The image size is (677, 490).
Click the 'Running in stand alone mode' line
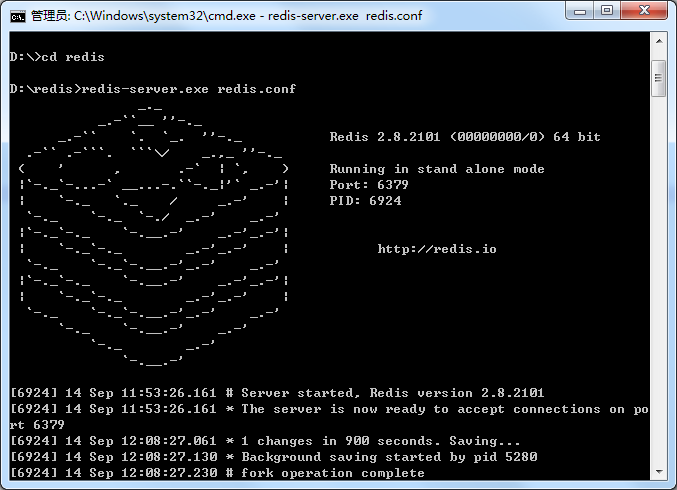(x=437, y=169)
